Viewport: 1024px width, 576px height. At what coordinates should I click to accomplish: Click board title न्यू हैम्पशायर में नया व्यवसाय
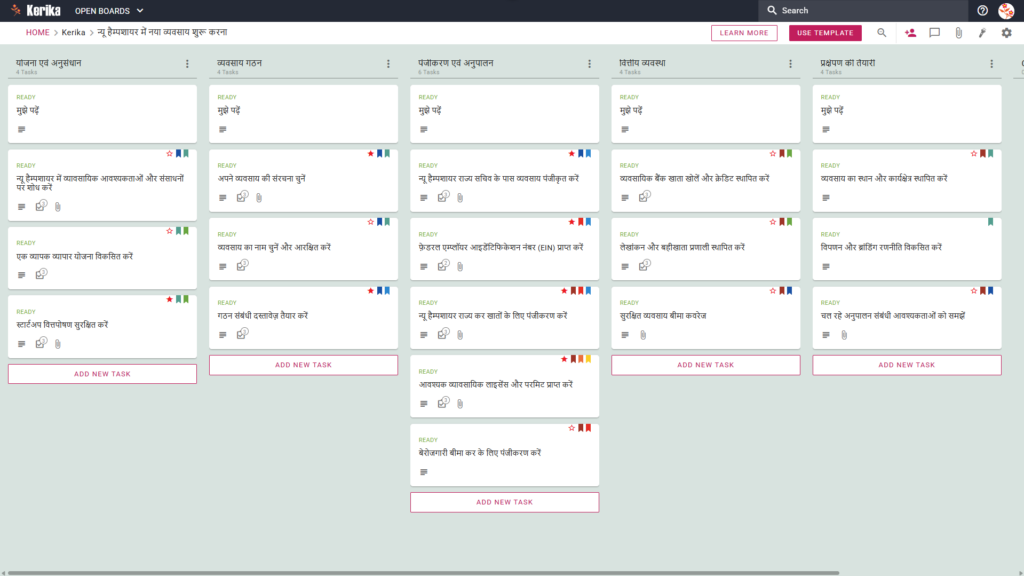point(163,33)
